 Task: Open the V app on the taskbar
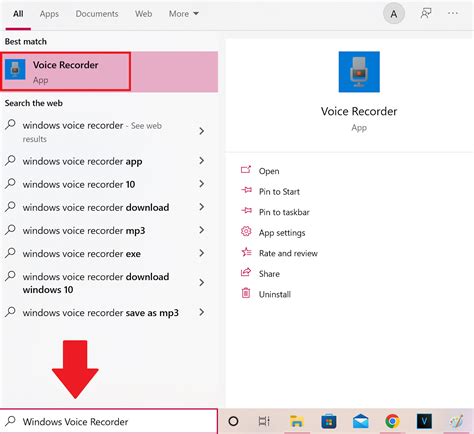[x=424, y=421]
